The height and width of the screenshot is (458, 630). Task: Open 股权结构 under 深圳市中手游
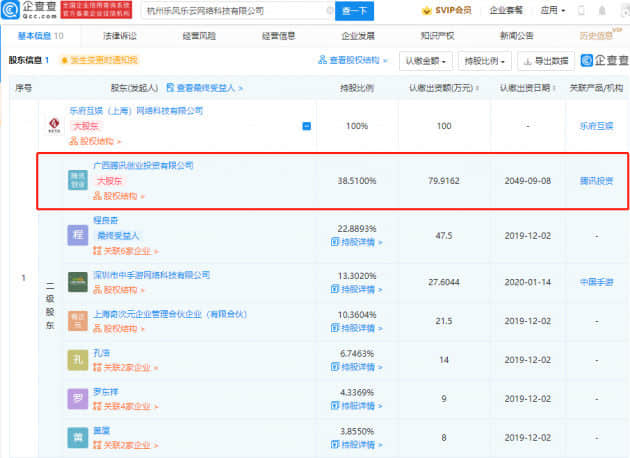coord(119,290)
